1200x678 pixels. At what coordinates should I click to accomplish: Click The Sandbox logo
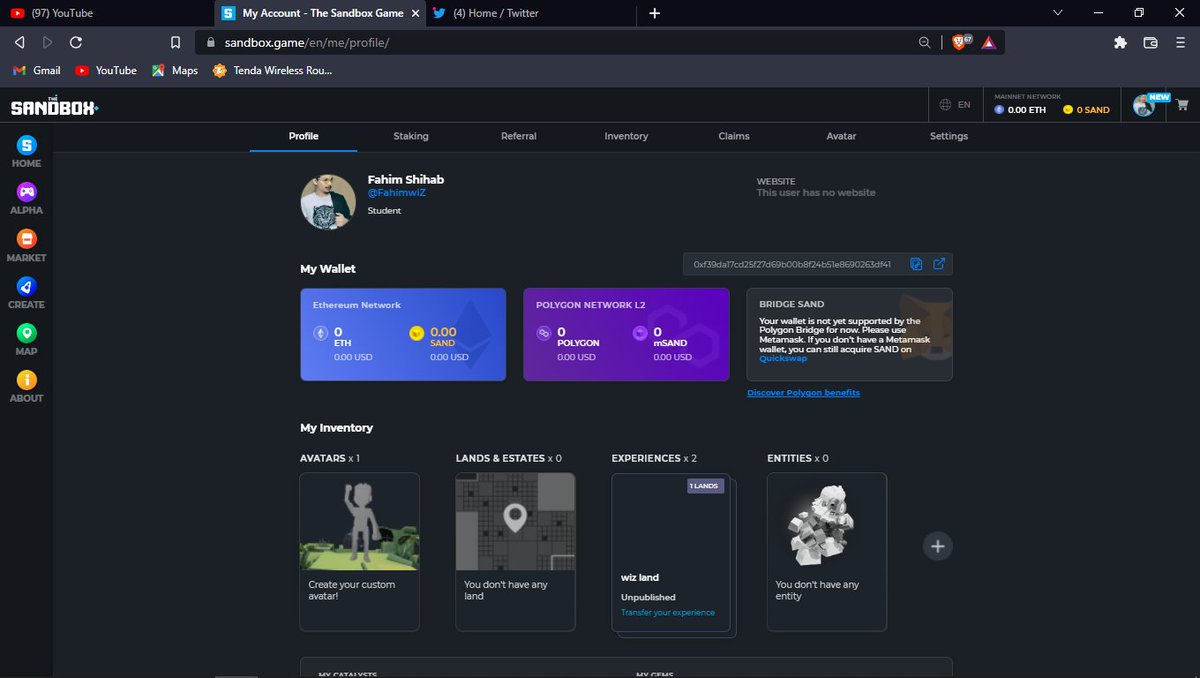(54, 106)
